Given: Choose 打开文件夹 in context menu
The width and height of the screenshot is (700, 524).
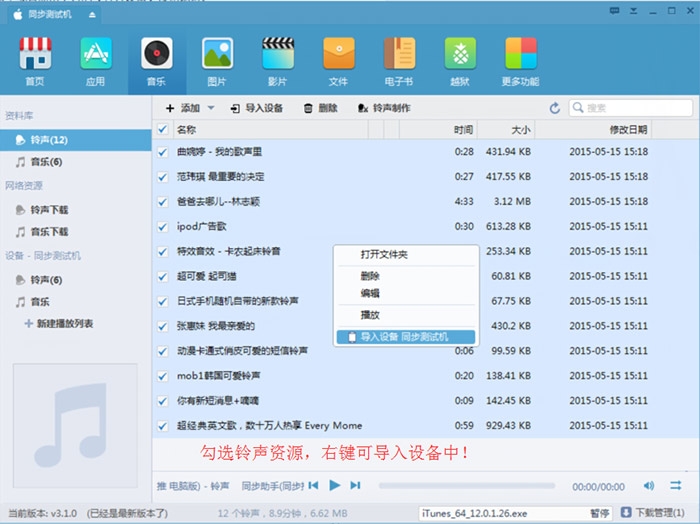Looking at the screenshot, I should point(406,255).
